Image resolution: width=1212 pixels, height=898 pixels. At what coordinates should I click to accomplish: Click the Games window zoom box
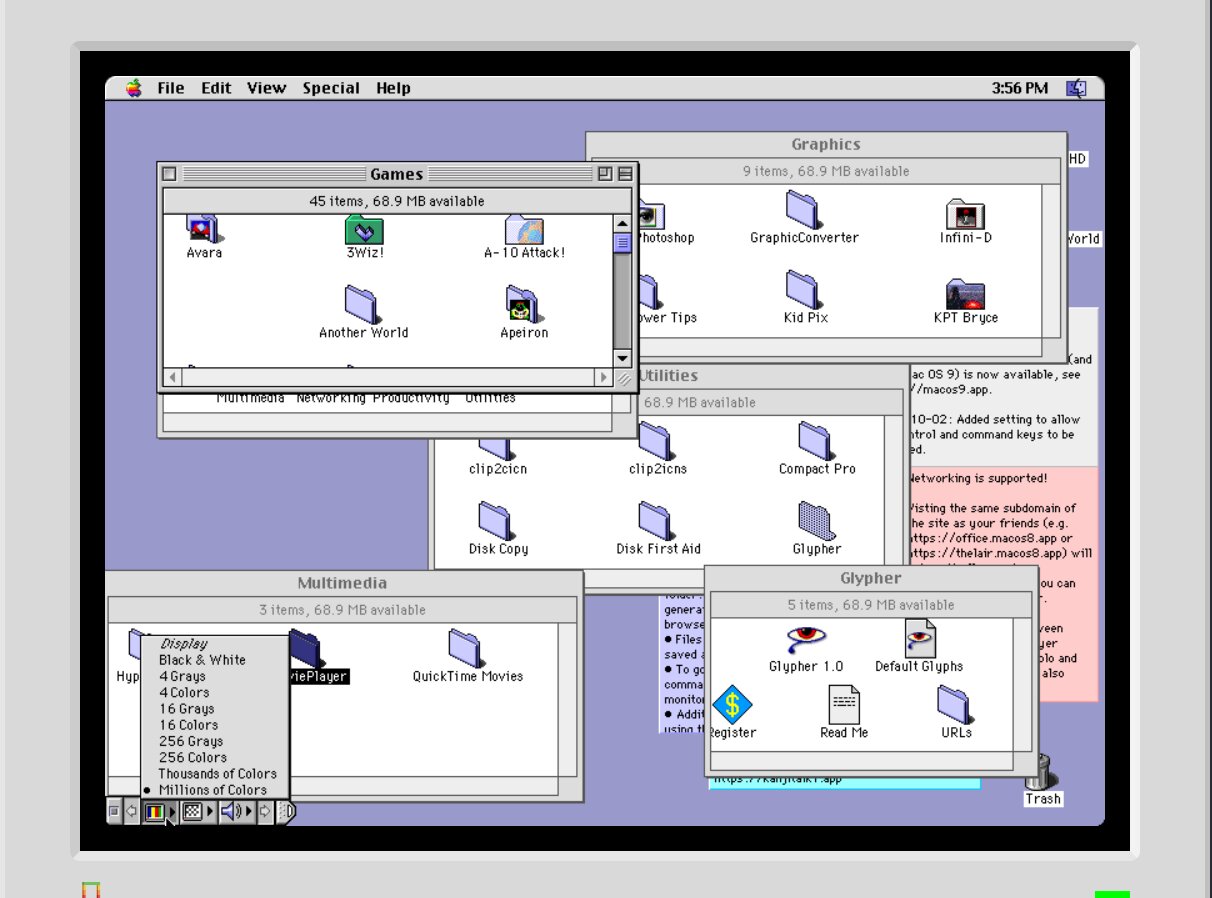click(605, 174)
